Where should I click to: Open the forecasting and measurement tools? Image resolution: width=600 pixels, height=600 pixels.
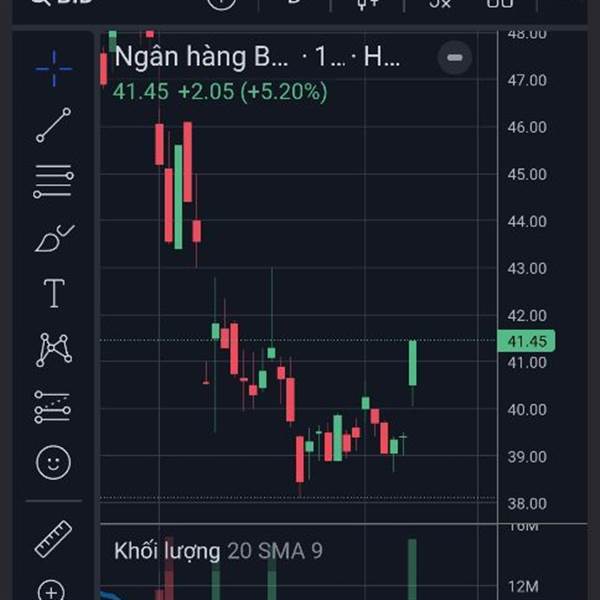53,406
